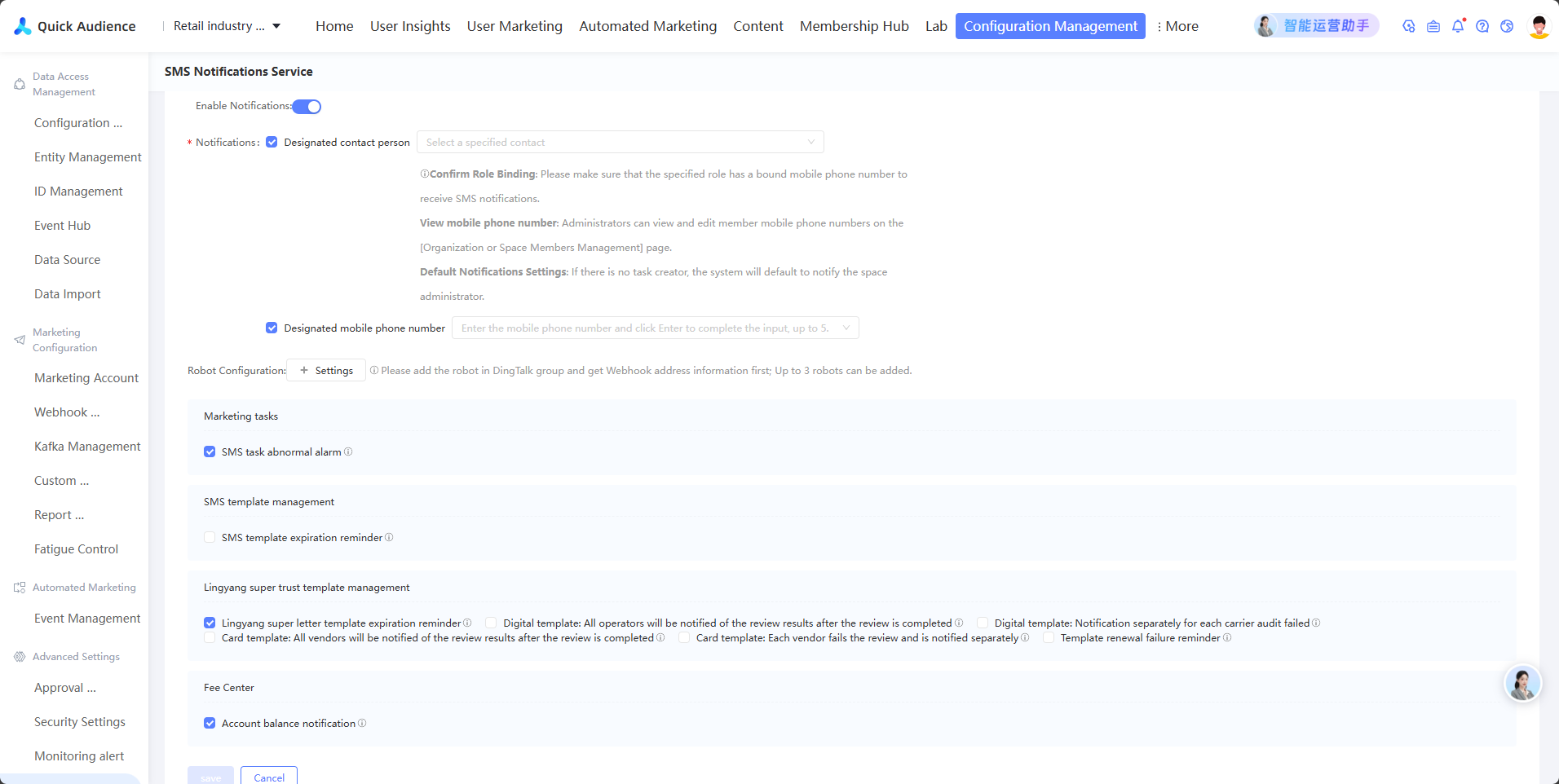This screenshot has height=784, width=1559.
Task: Uncheck Lingyang super letter template expiration reminder
Action: 210,623
